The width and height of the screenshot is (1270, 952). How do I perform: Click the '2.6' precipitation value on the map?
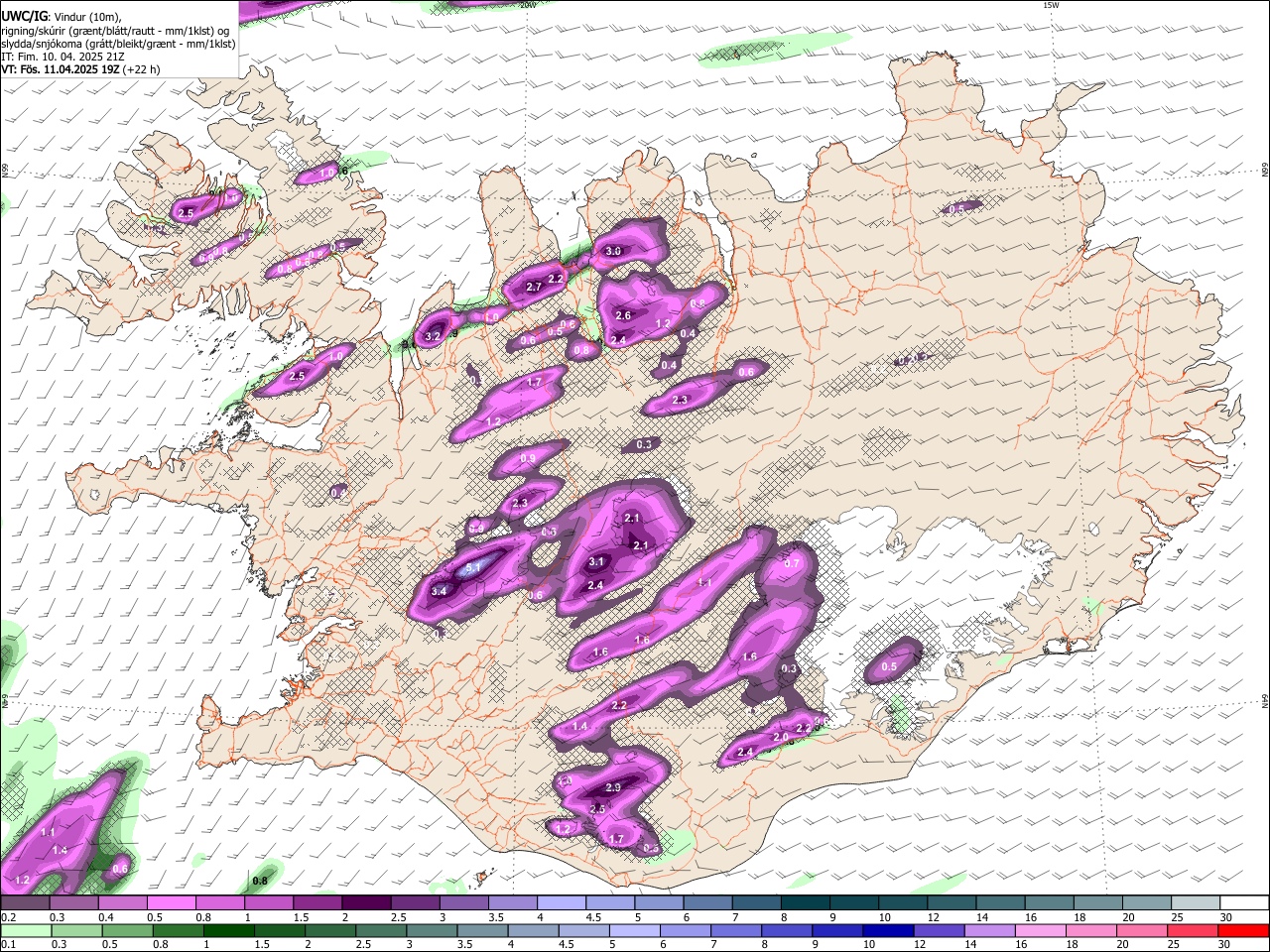click(623, 315)
